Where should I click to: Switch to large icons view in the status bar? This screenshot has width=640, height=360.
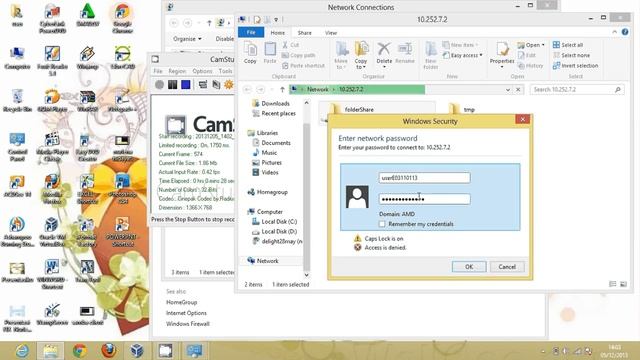623,284
